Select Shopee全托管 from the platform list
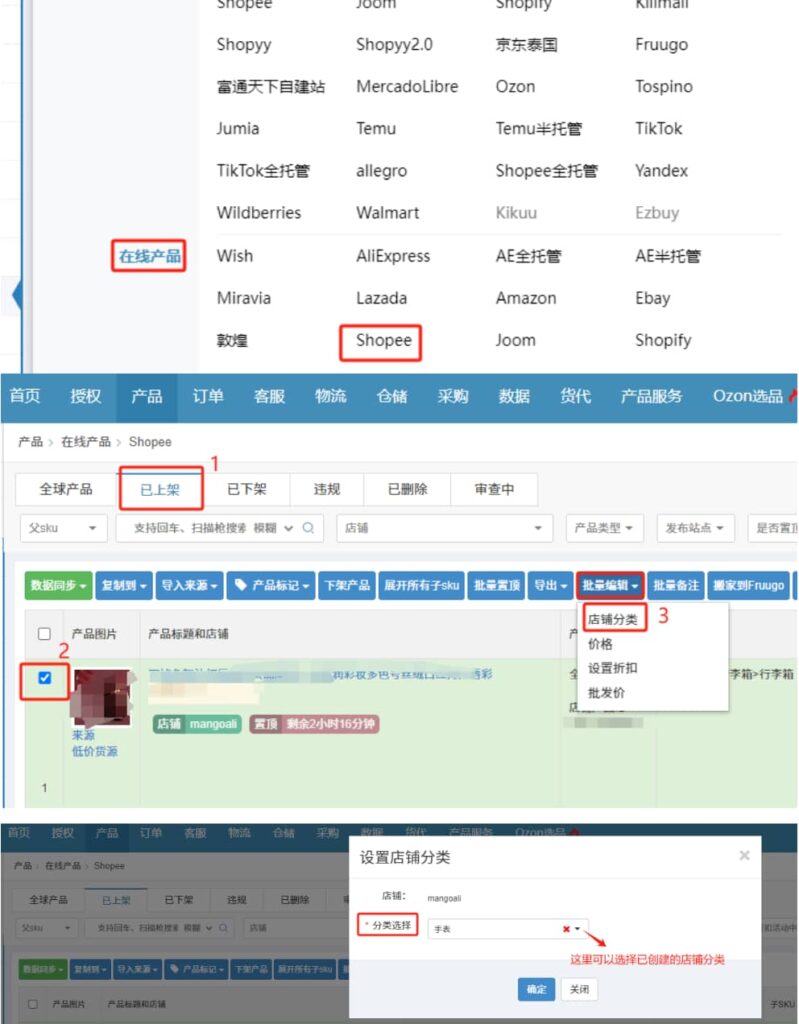The width and height of the screenshot is (799, 1024). (x=546, y=170)
